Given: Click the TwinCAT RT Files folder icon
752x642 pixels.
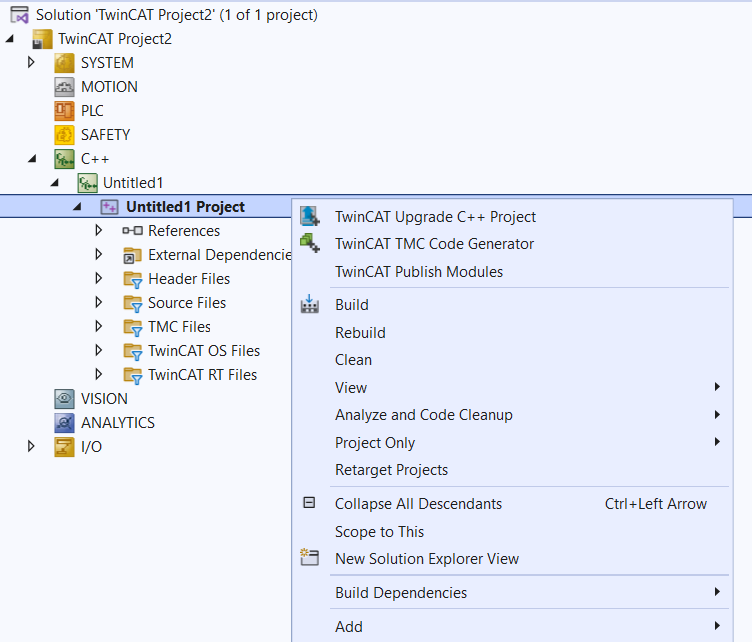Looking at the screenshot, I should click(x=132, y=375).
